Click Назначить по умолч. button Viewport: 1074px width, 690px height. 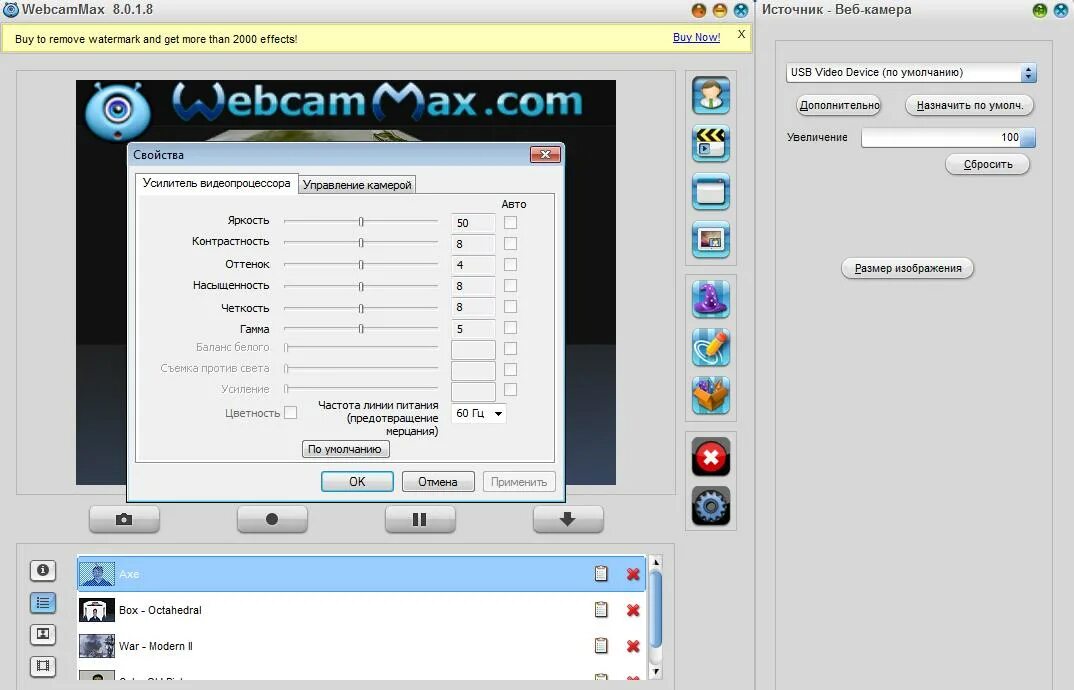[x=969, y=106]
